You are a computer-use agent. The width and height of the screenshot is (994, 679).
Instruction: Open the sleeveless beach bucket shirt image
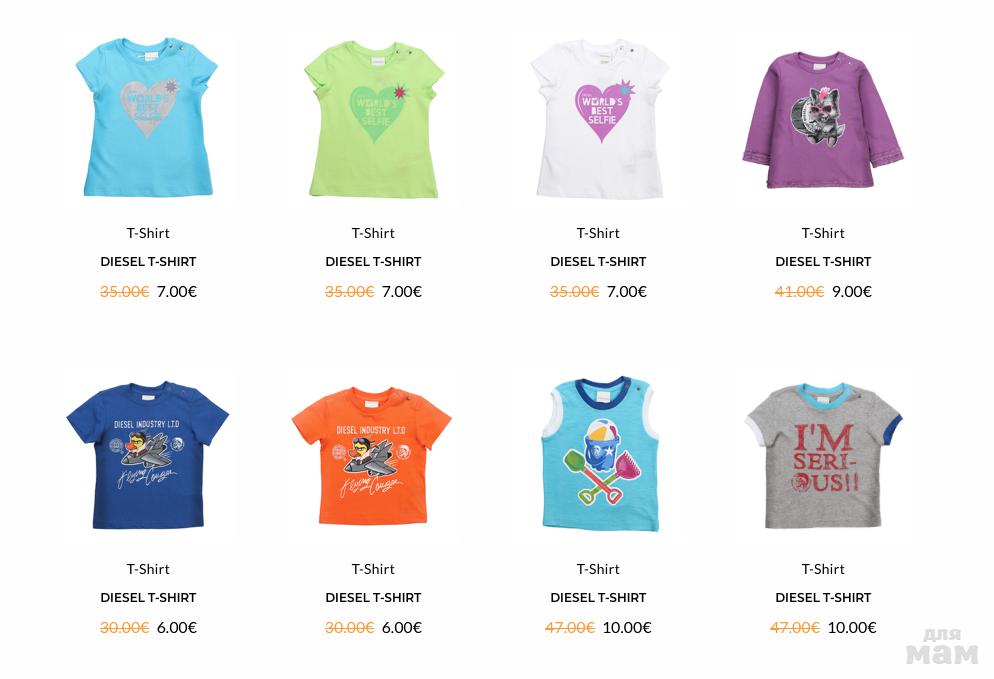pos(598,455)
